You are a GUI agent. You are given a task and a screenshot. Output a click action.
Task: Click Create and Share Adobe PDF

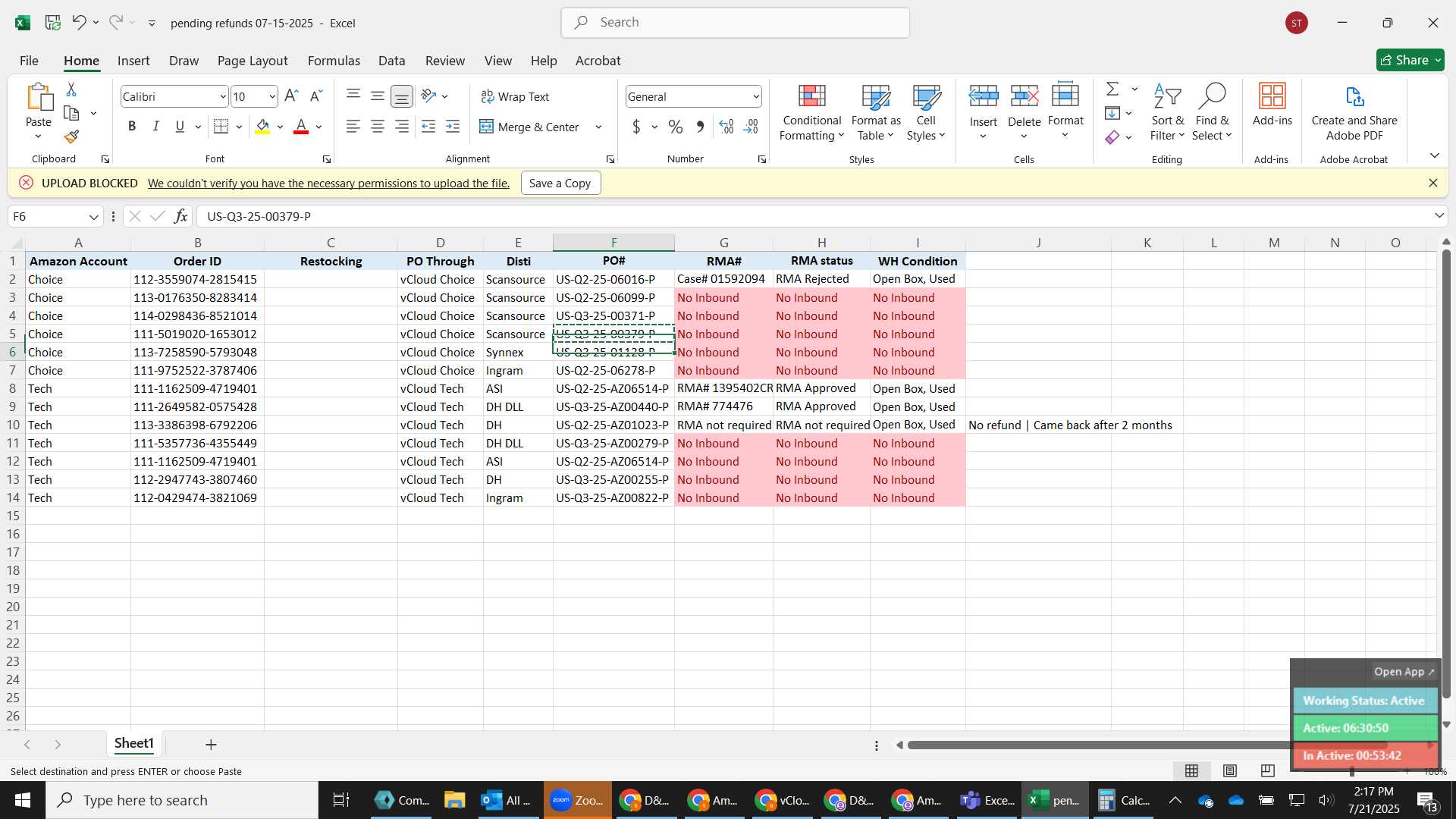(1354, 113)
